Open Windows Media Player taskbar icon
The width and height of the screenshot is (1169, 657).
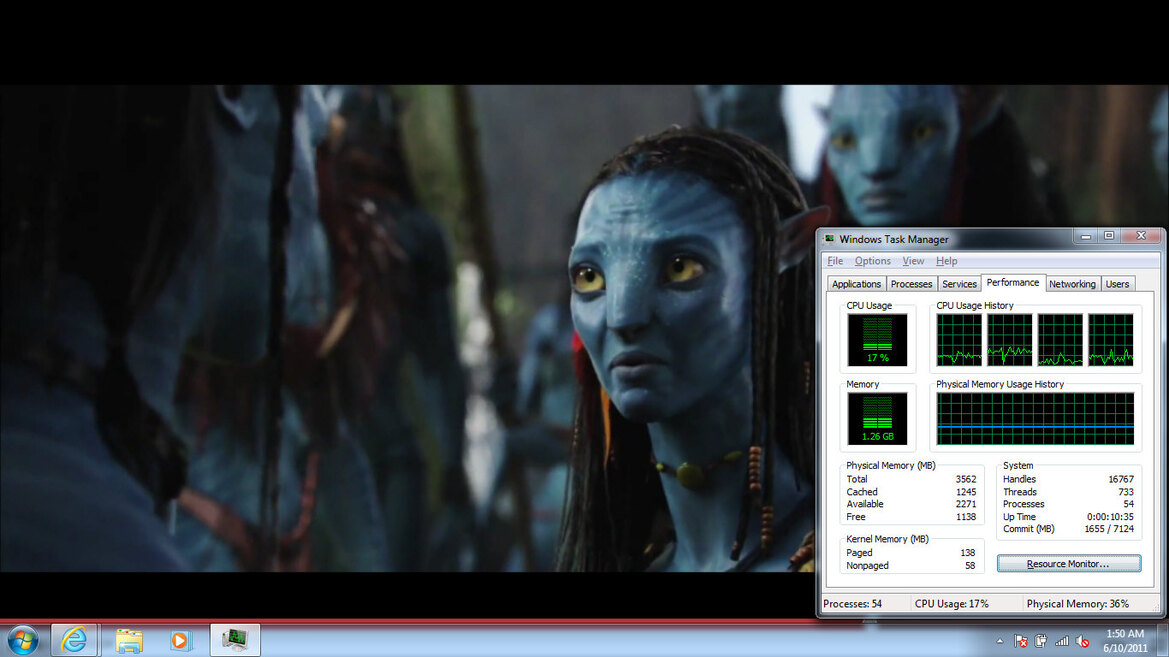180,641
